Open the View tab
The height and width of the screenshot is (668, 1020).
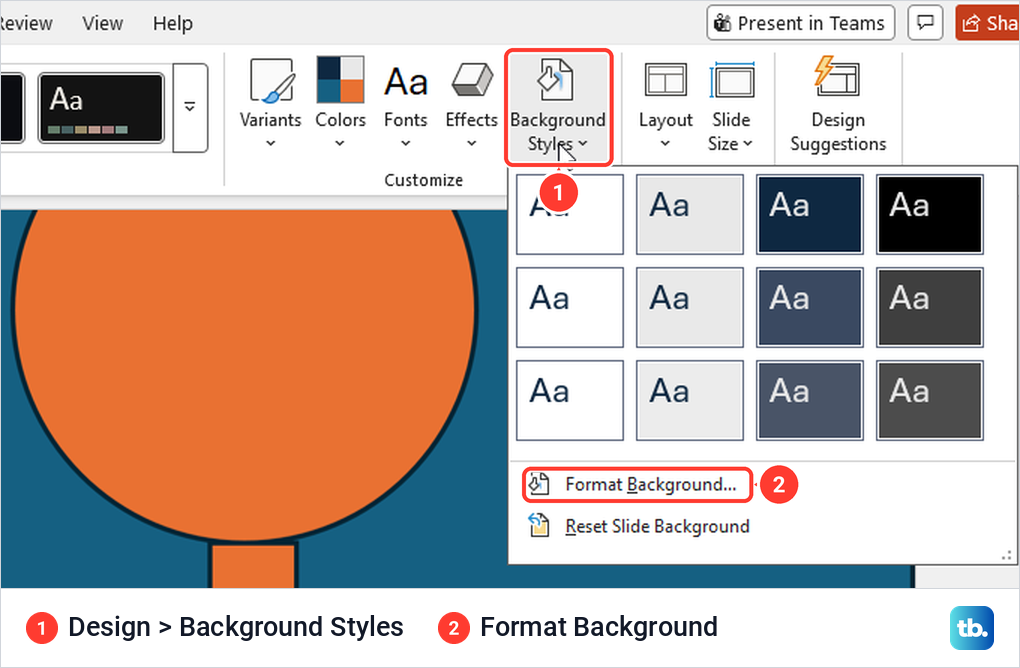pos(103,23)
